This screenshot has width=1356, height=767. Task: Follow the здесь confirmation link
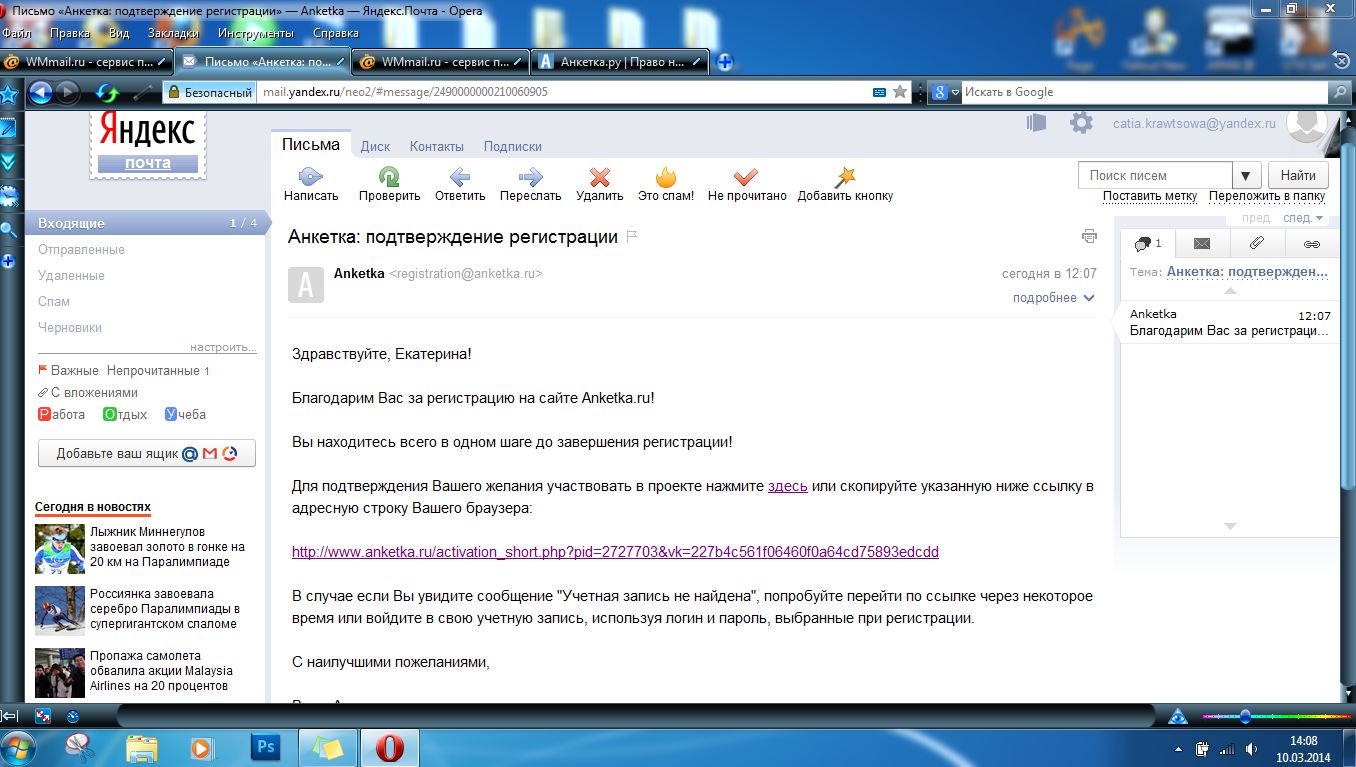click(x=788, y=486)
